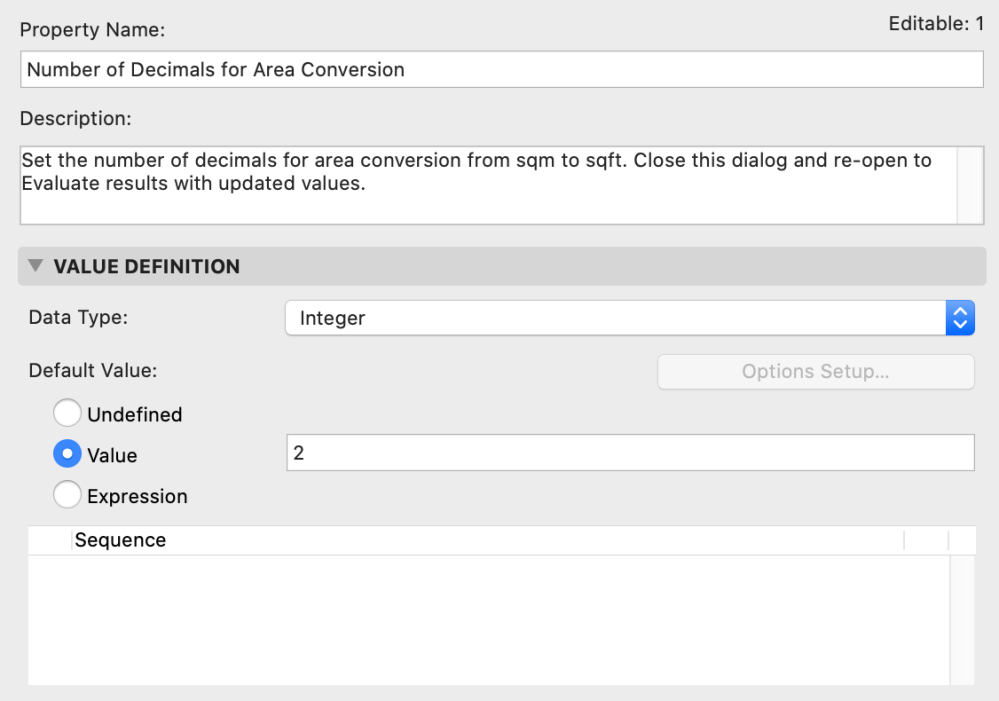
Task: Select the Undefined radio button
Action: tap(67, 413)
